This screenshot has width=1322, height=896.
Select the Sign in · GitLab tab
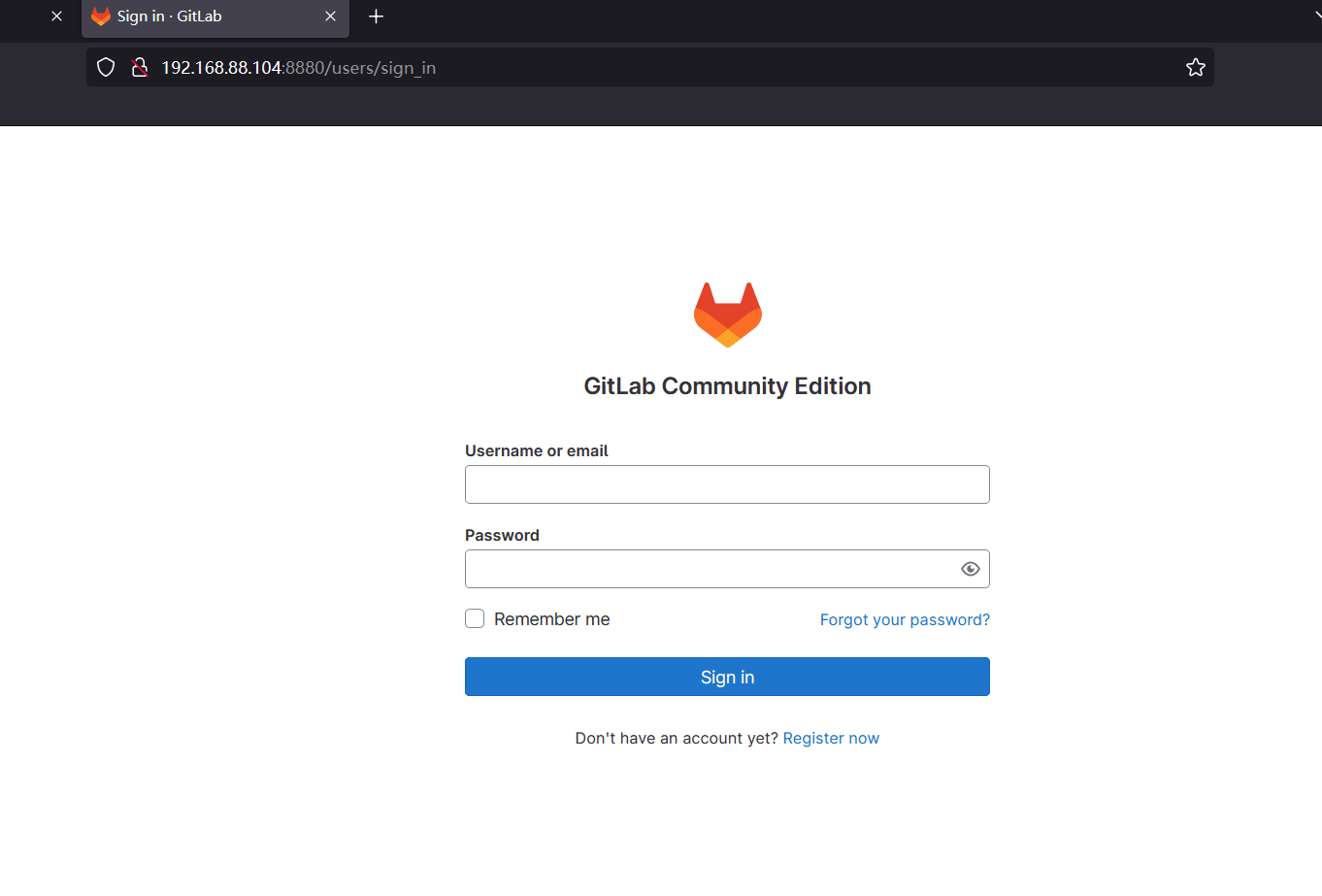point(215,18)
